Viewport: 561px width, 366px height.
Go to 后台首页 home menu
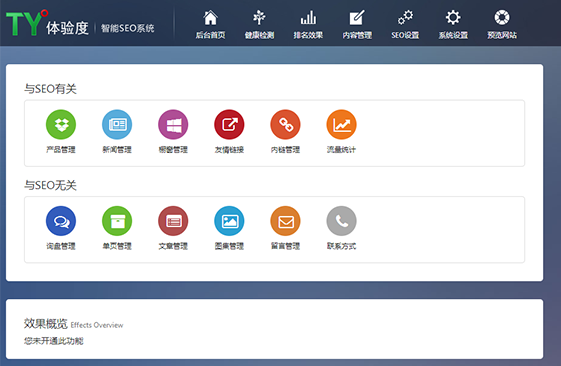(x=210, y=24)
